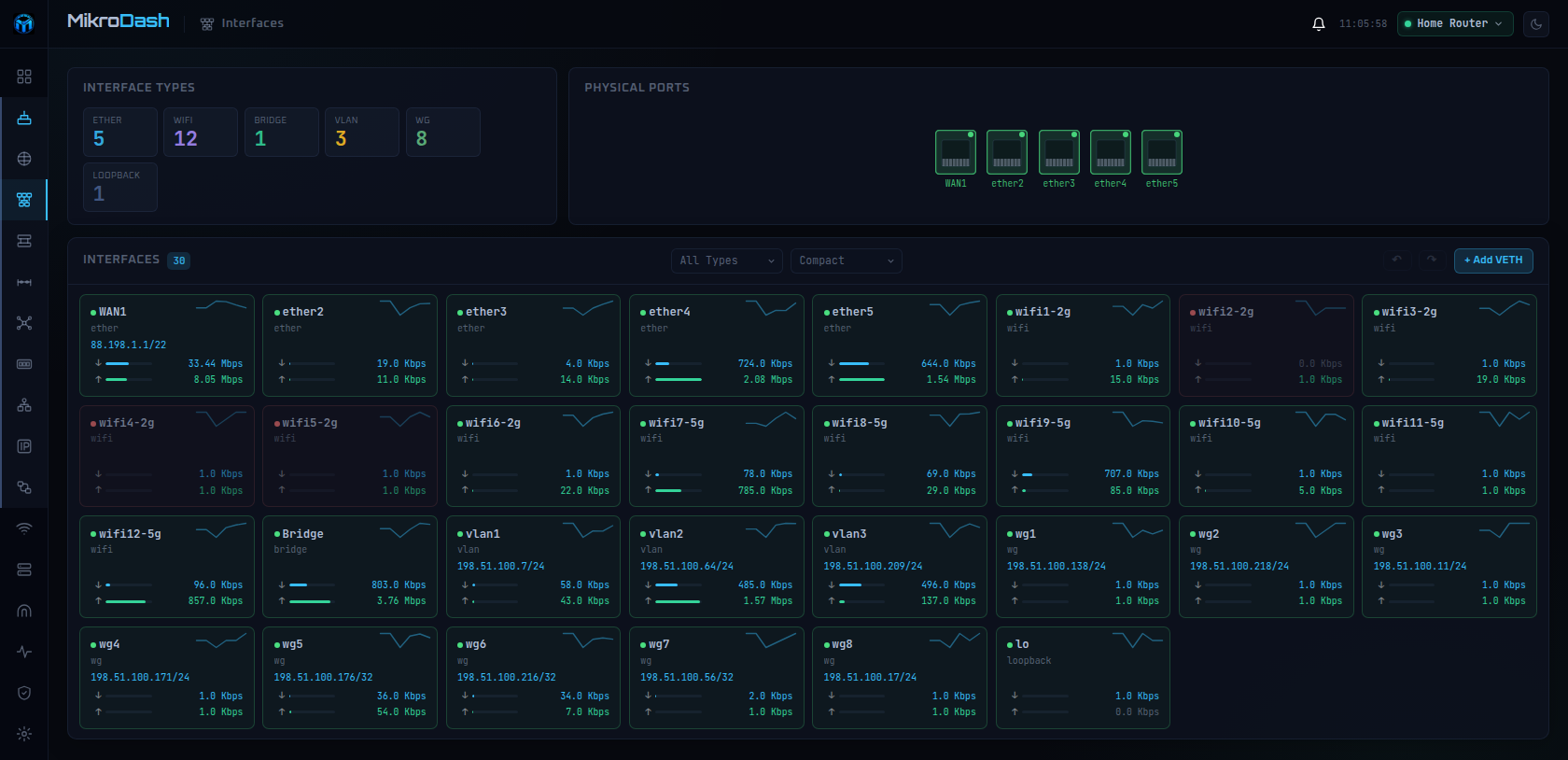This screenshot has height=760, width=1568.
Task: Expand the Home Router selector
Action: pyautogui.click(x=1455, y=23)
